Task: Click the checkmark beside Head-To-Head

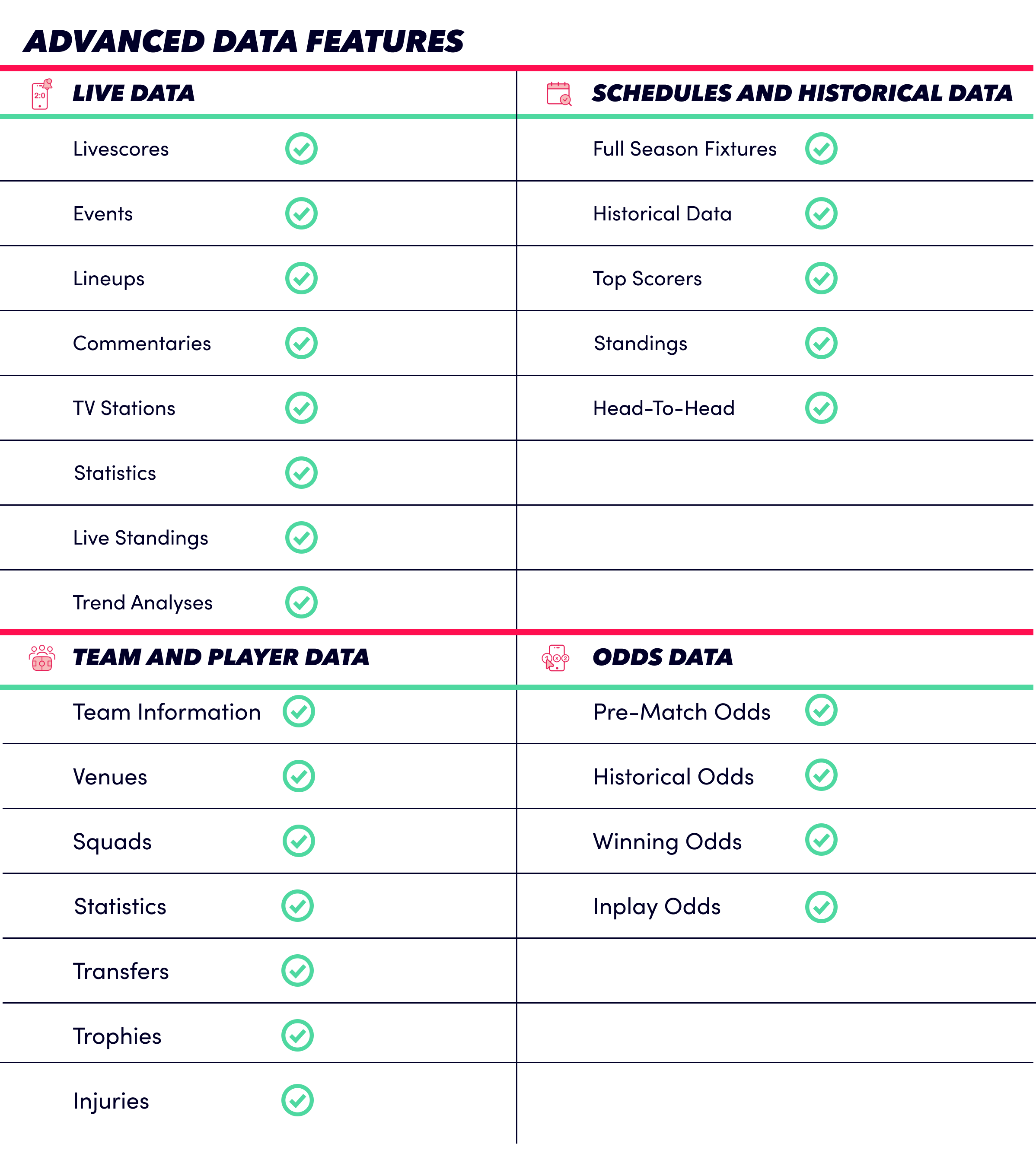Action: (821, 408)
